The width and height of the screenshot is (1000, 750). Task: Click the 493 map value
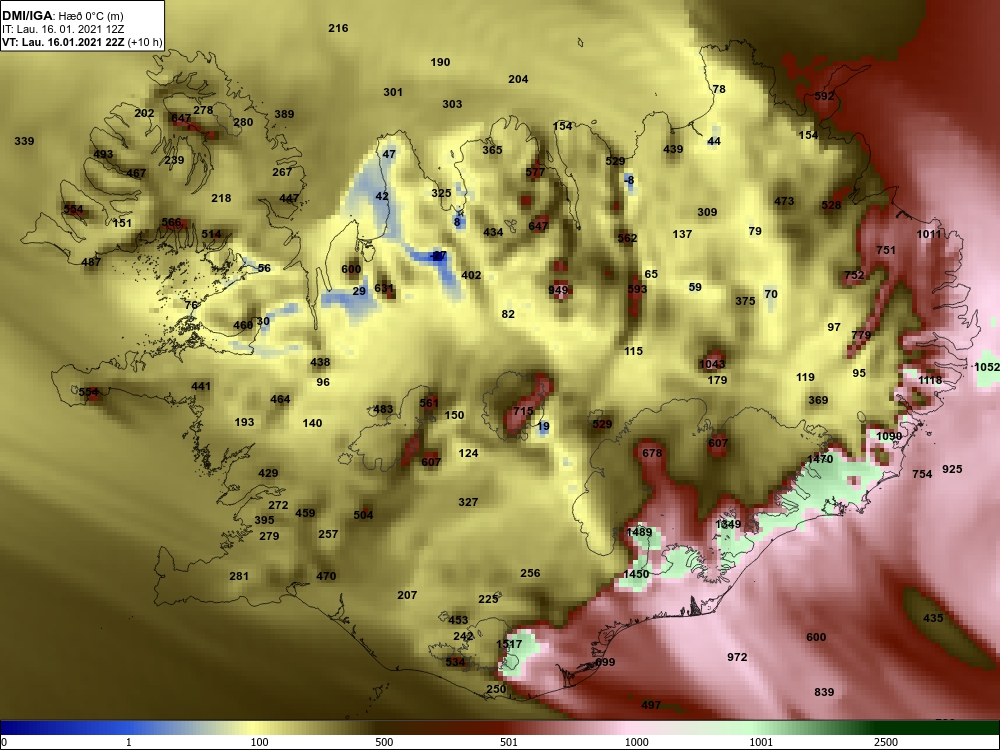click(x=103, y=154)
